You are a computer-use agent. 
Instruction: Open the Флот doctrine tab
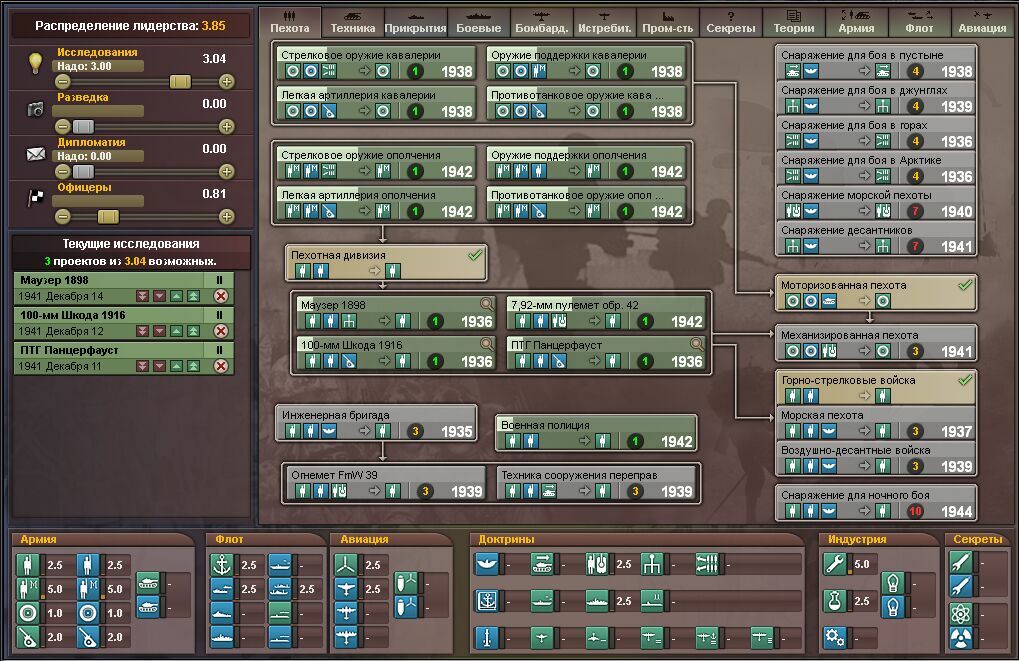tap(919, 22)
